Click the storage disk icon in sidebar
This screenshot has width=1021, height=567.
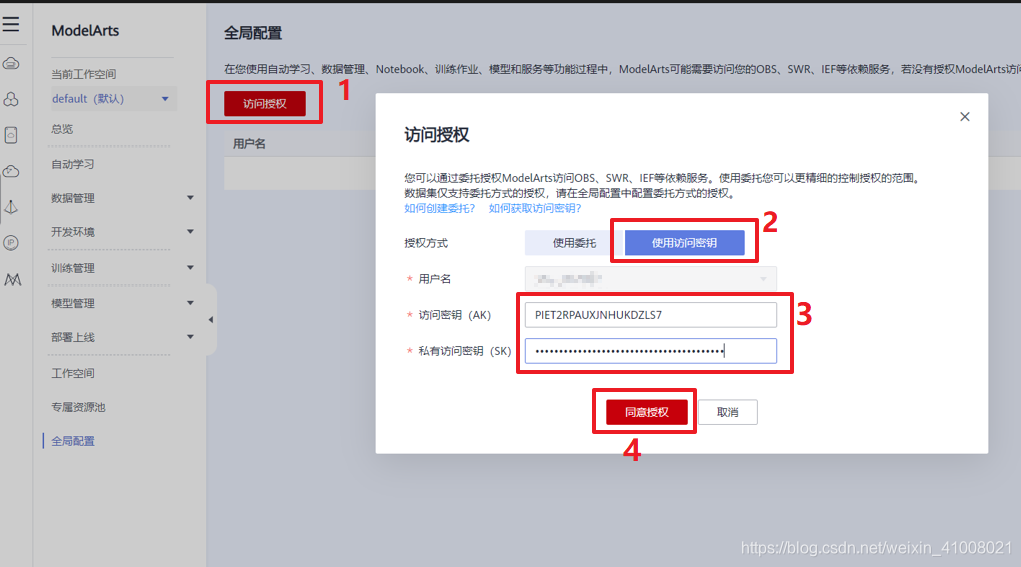point(11,135)
